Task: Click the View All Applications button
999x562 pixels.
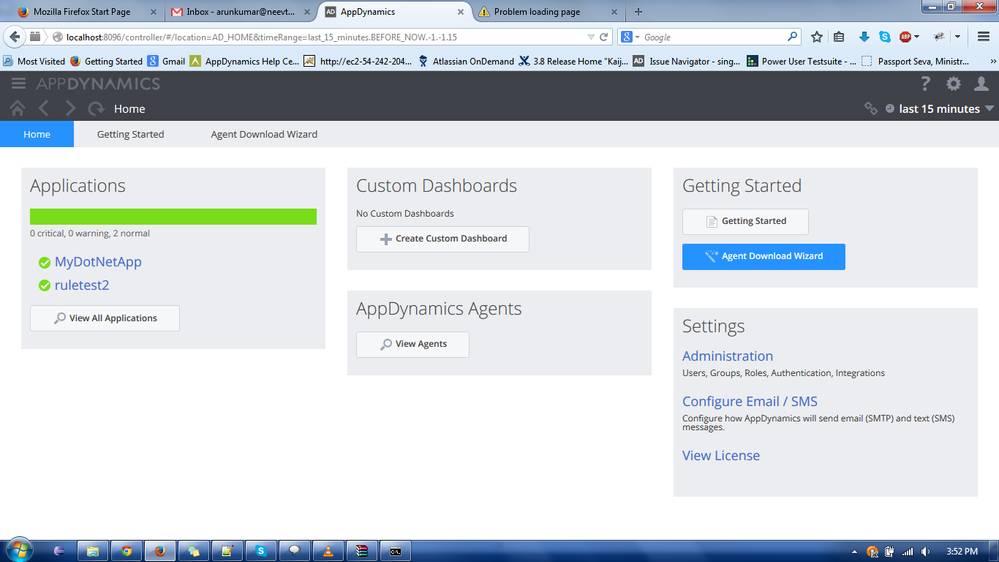Action: pyautogui.click(x=105, y=318)
